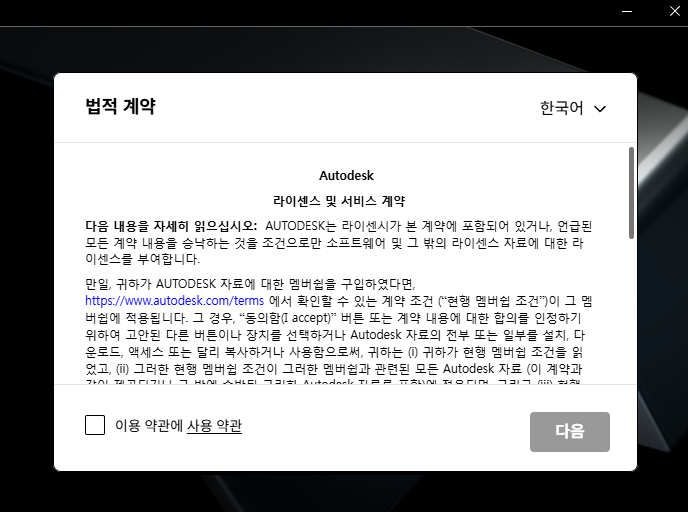Image resolution: width=688 pixels, height=512 pixels.
Task: Check the 이용 약관에 agreement checkbox
Action: (x=95, y=425)
